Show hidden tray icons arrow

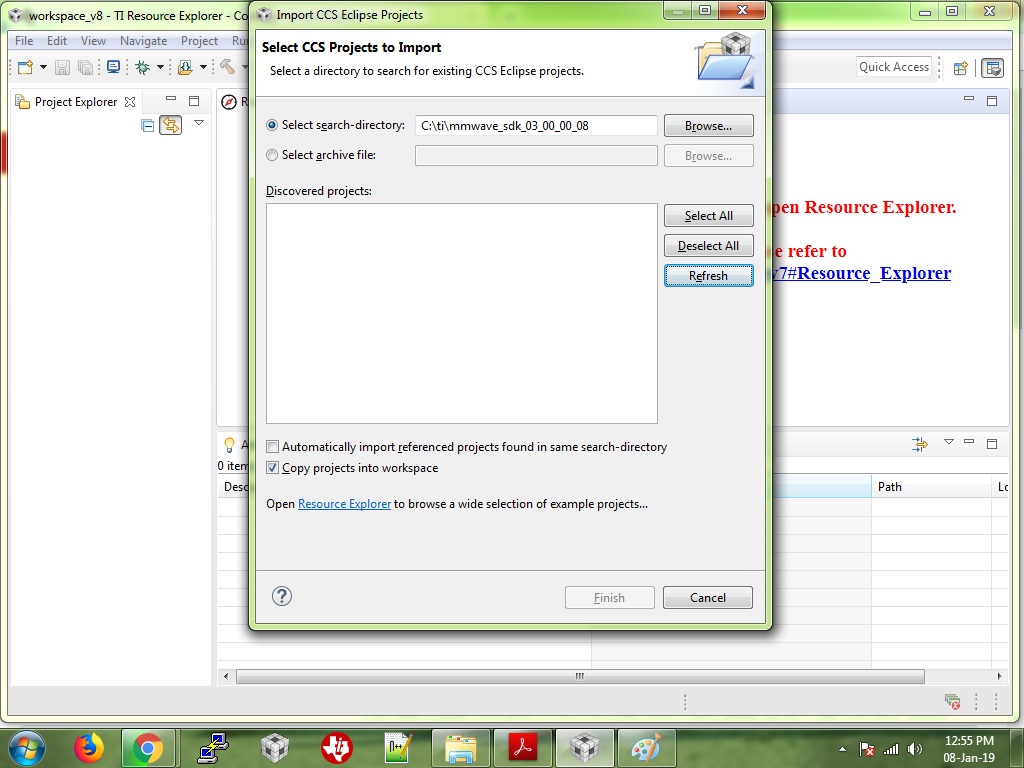coord(842,749)
